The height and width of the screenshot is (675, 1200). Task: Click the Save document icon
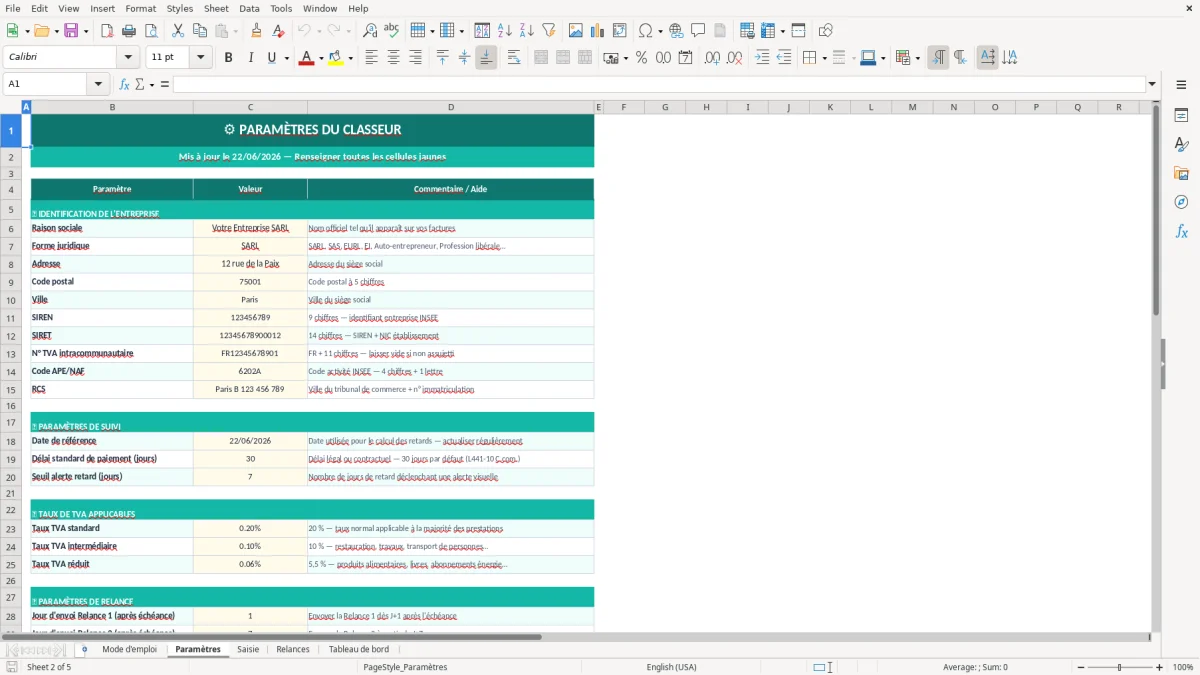[71, 31]
